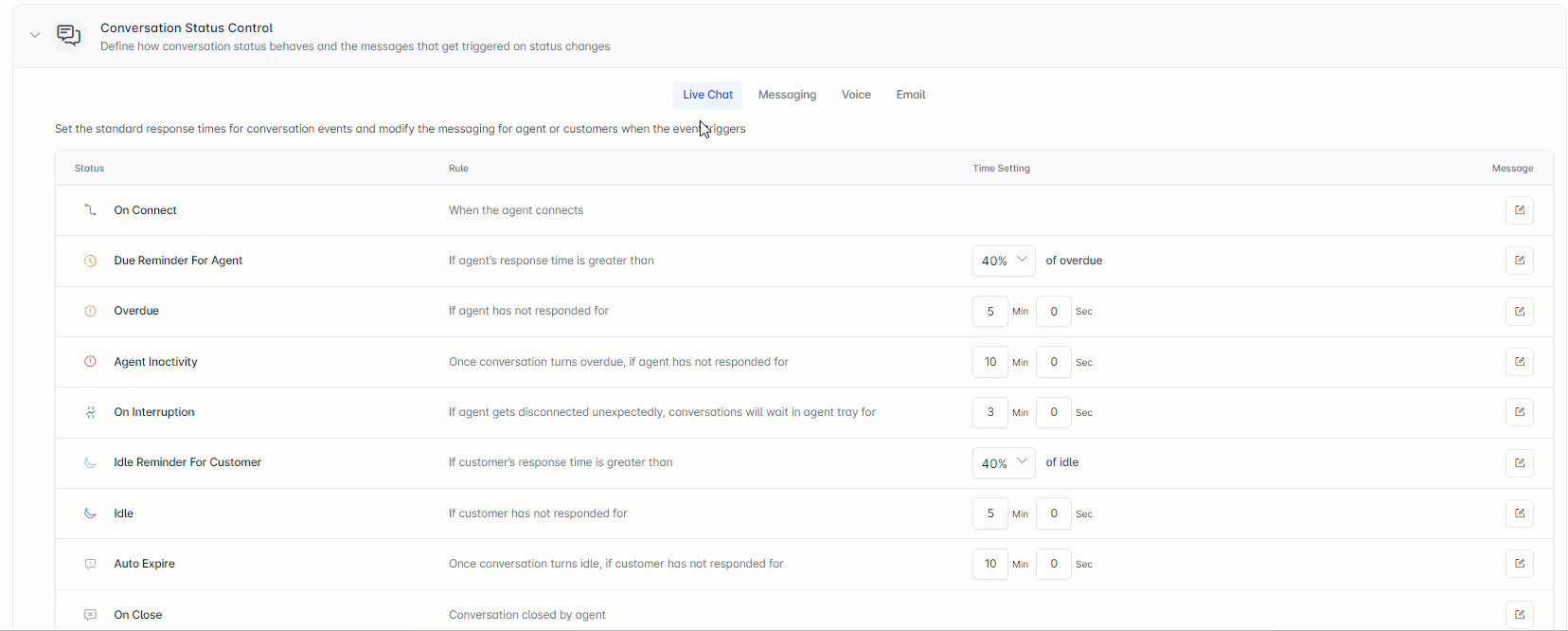Image resolution: width=1568 pixels, height=631 pixels.
Task: Open the 40% of overdue dropdown
Action: pos(1004,261)
